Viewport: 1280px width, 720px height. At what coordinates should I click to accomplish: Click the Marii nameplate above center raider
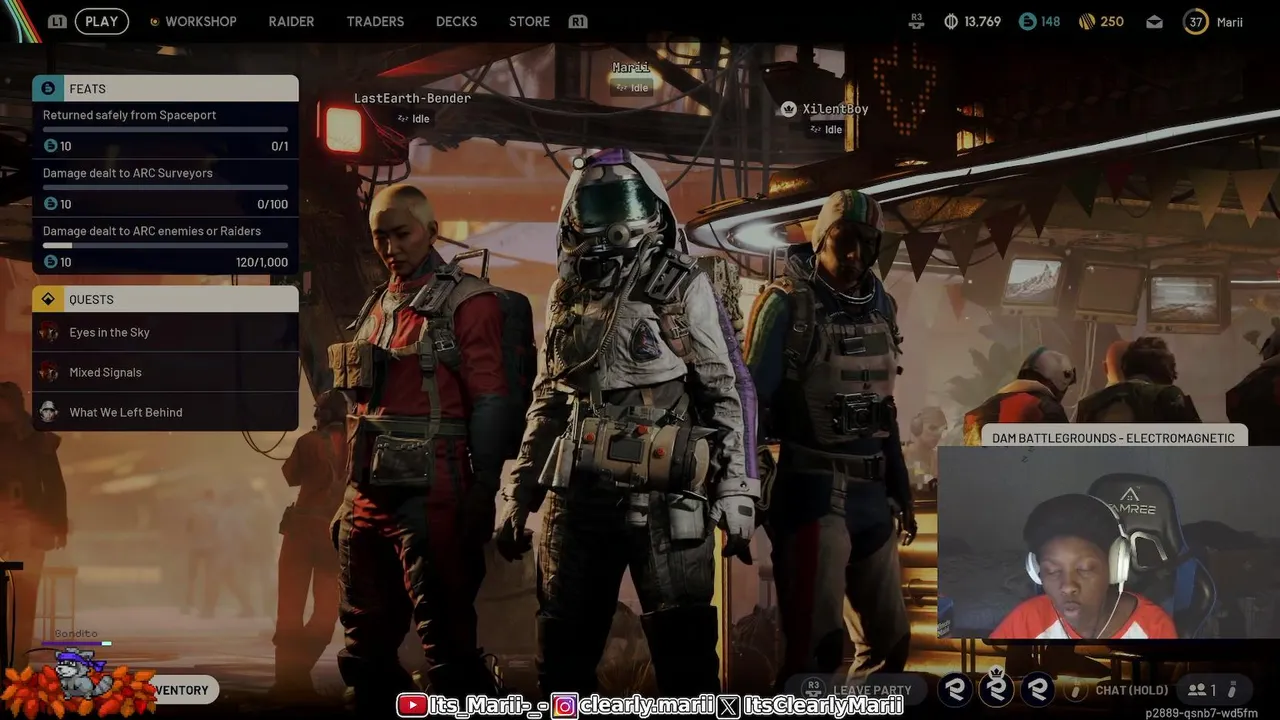click(x=631, y=67)
